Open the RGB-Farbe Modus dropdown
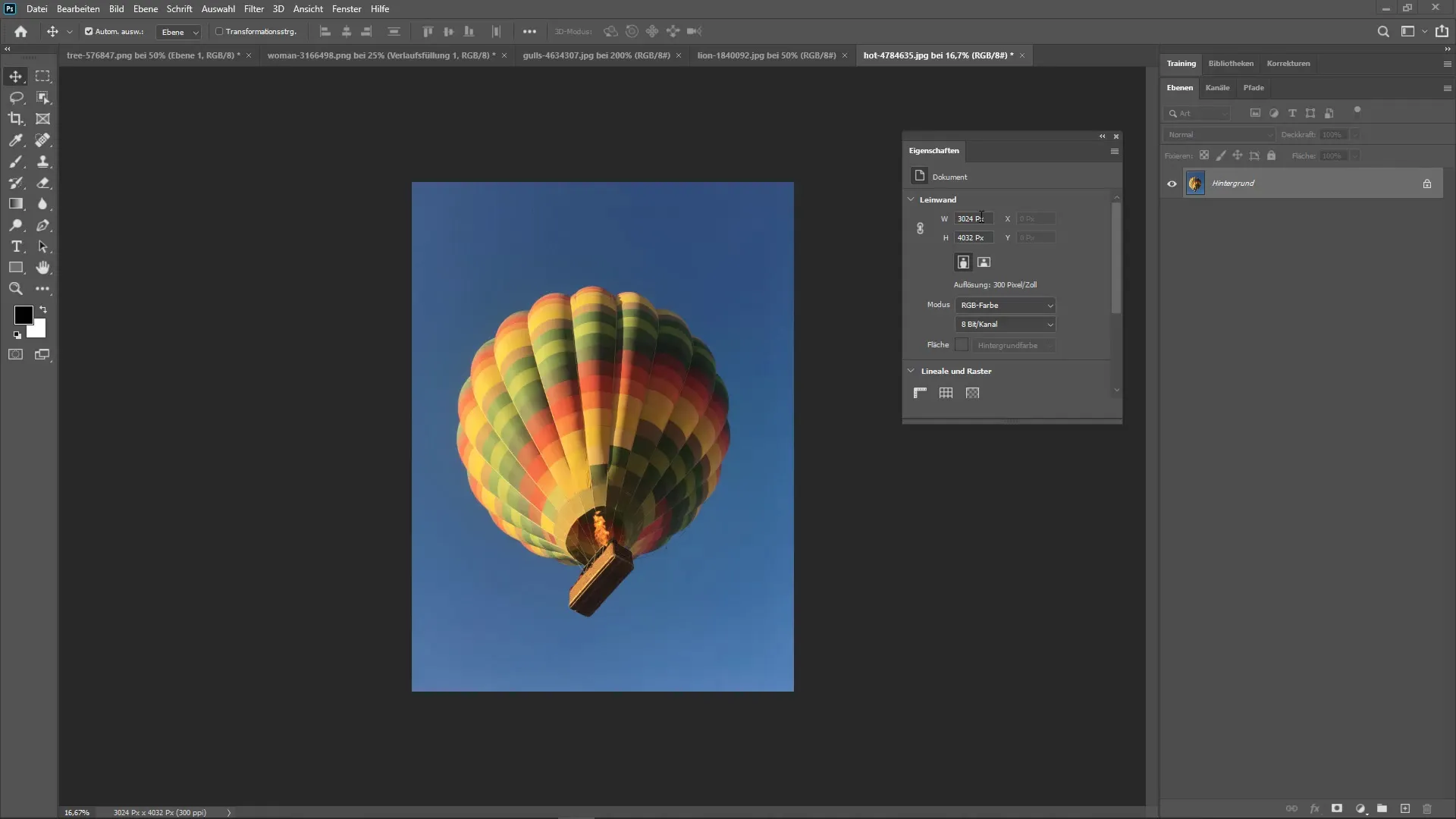 click(x=1005, y=305)
